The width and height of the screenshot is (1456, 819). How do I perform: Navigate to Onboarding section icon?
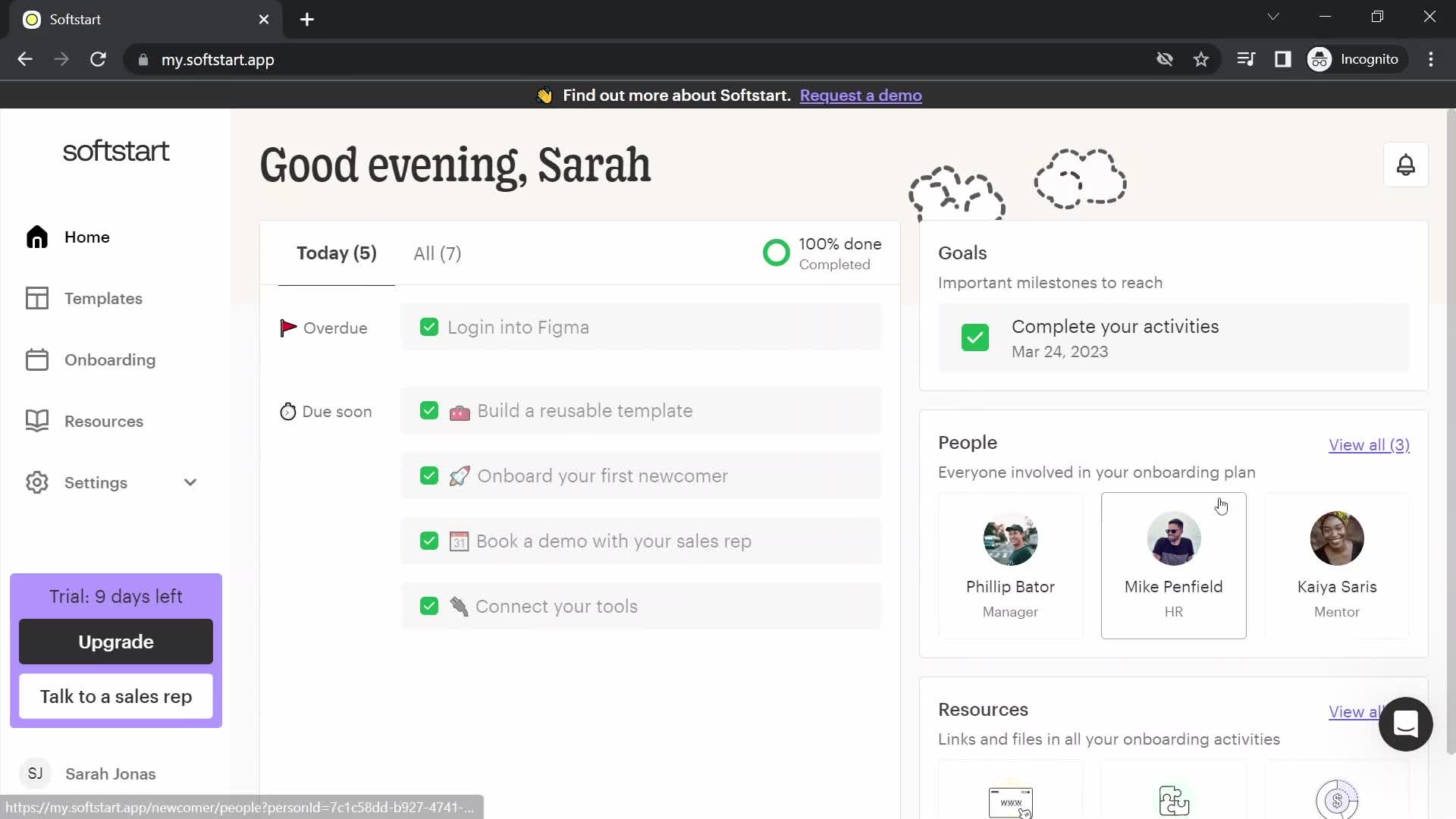click(37, 359)
